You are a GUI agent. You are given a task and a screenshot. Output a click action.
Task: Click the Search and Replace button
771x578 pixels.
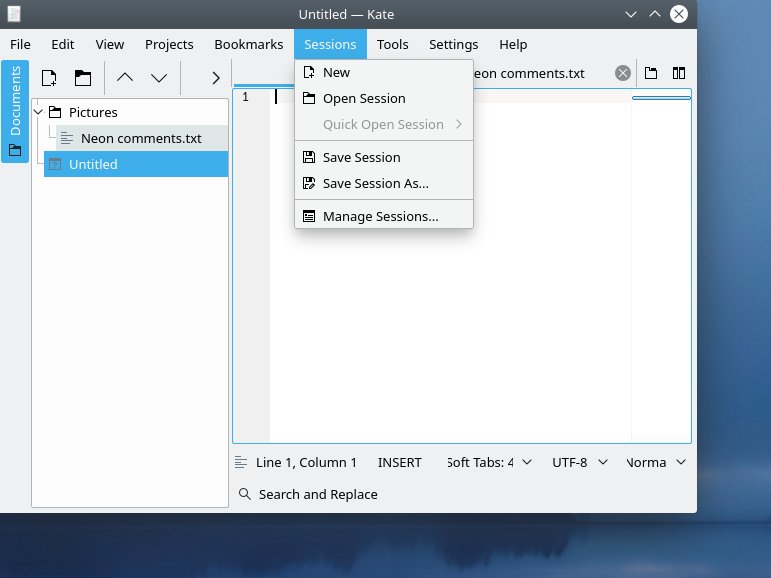308,494
